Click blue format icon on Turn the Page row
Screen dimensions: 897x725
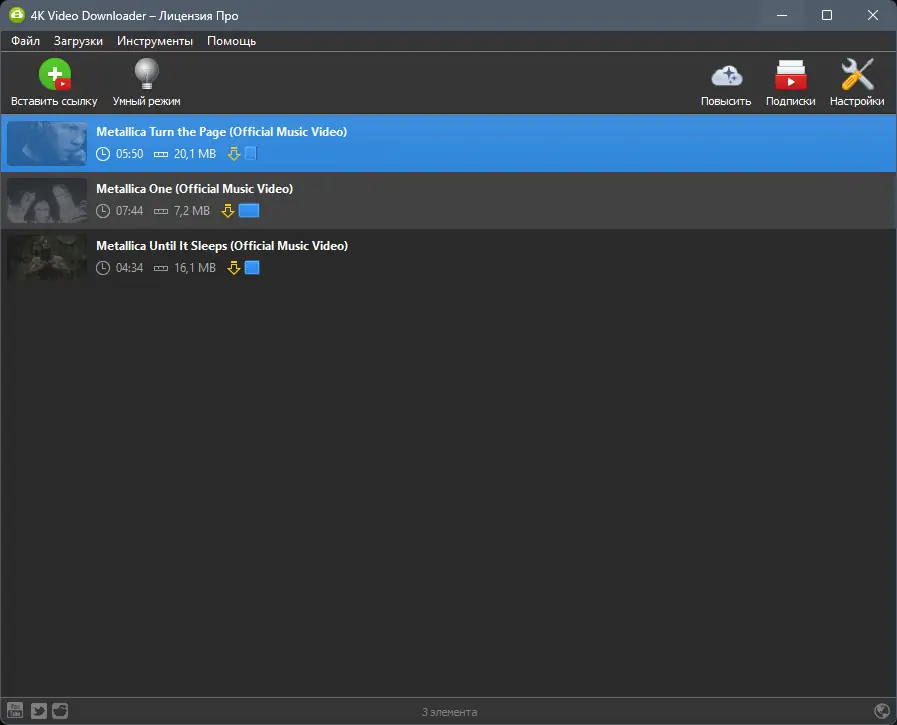[251, 153]
